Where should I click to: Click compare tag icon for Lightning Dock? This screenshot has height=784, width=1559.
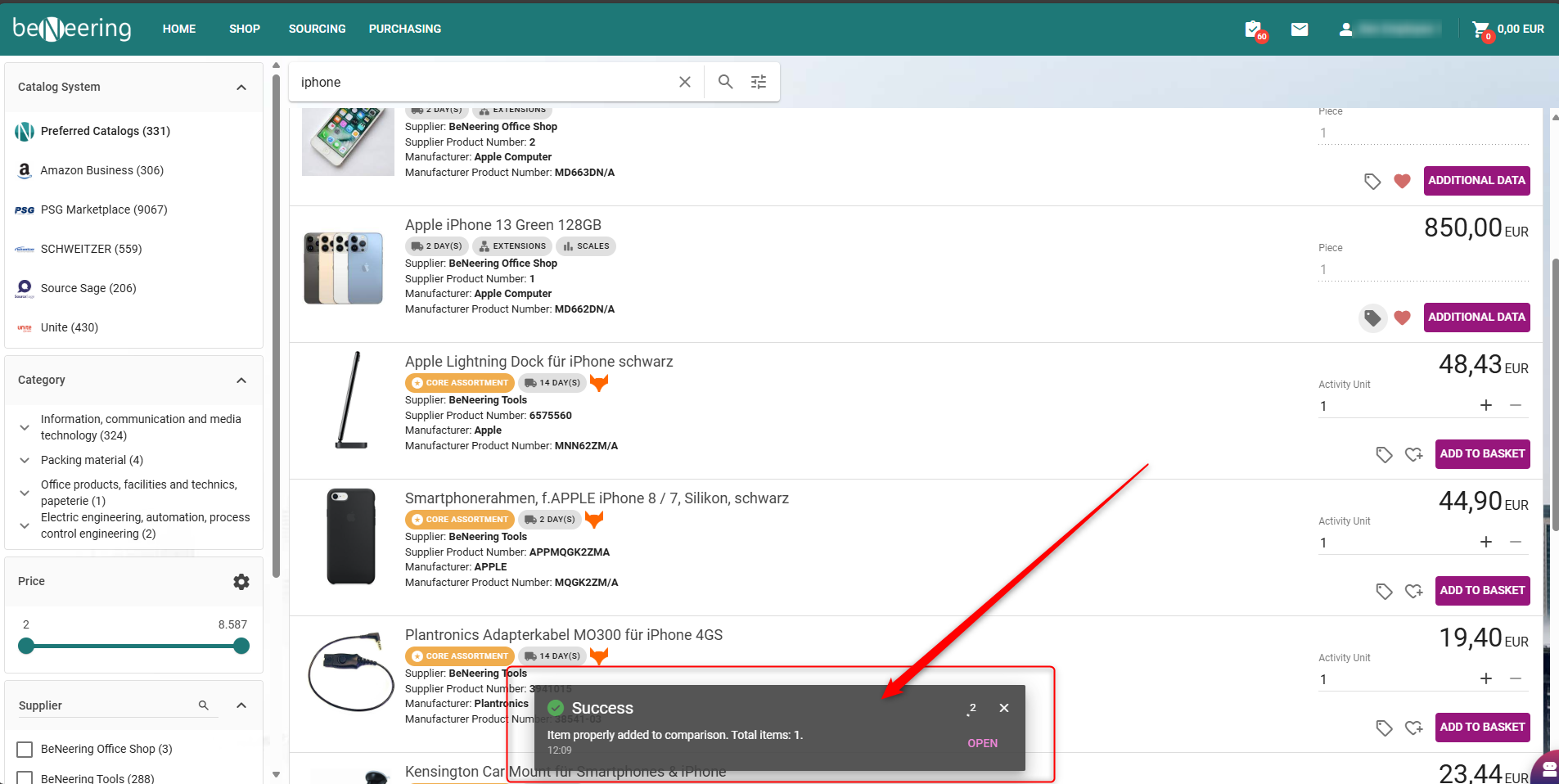pos(1384,454)
